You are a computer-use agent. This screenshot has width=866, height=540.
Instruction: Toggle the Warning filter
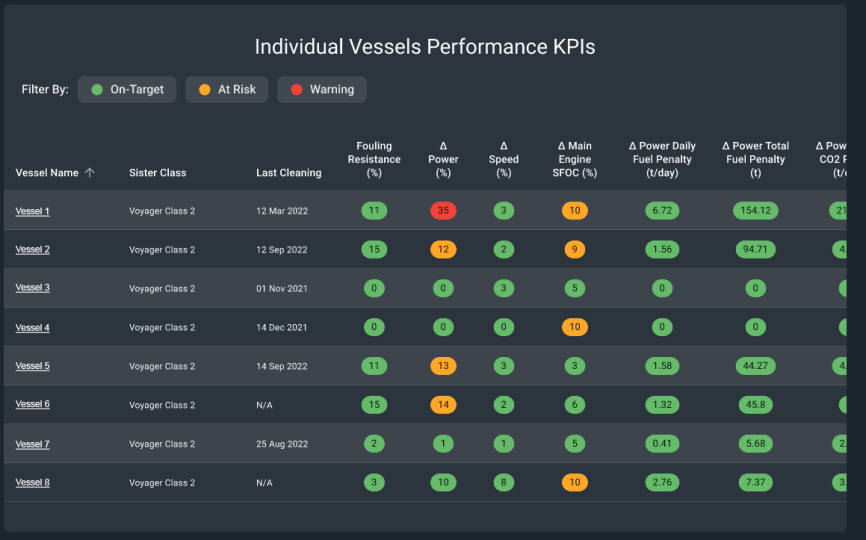click(321, 89)
